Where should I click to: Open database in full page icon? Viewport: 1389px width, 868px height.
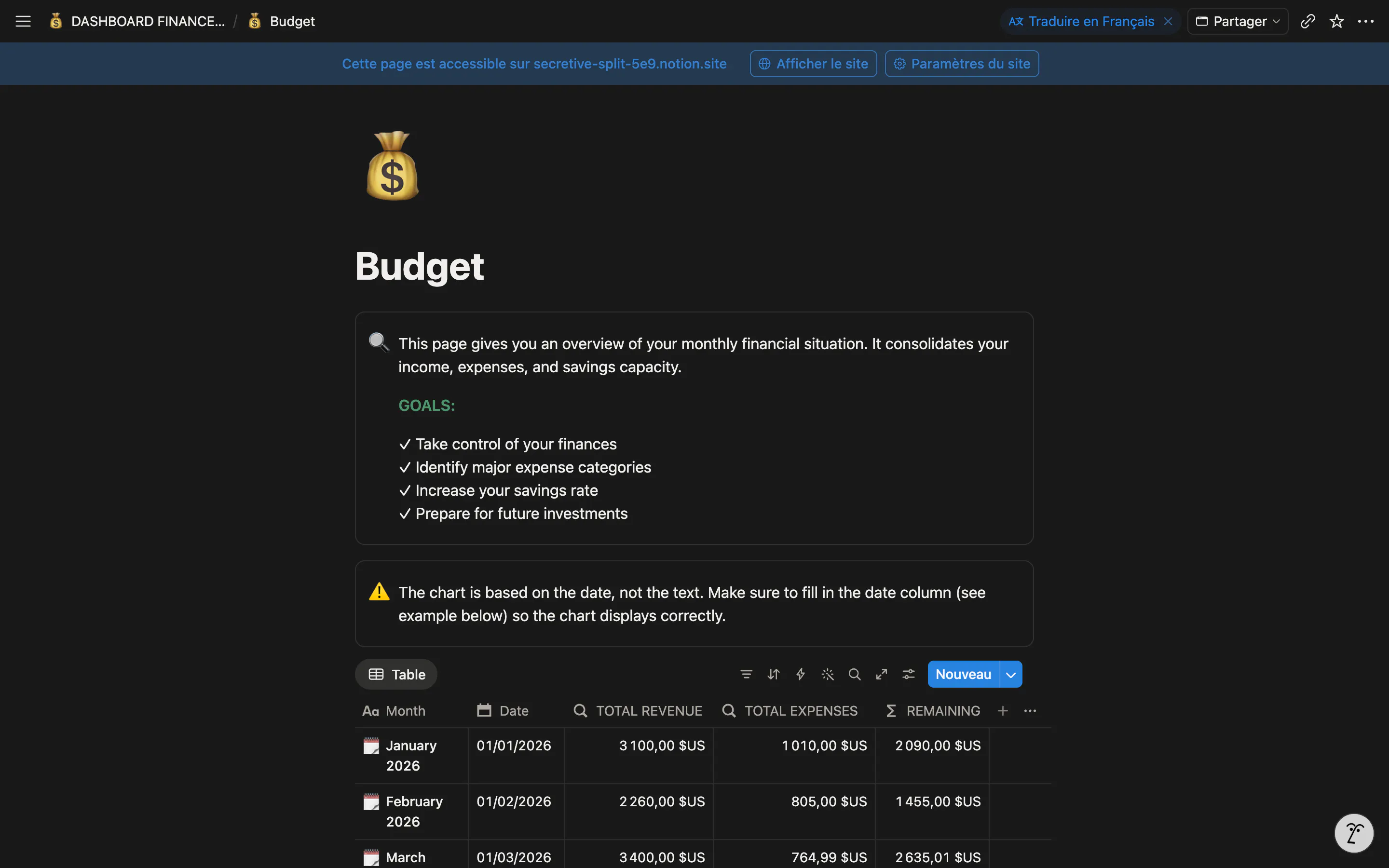(882, 674)
